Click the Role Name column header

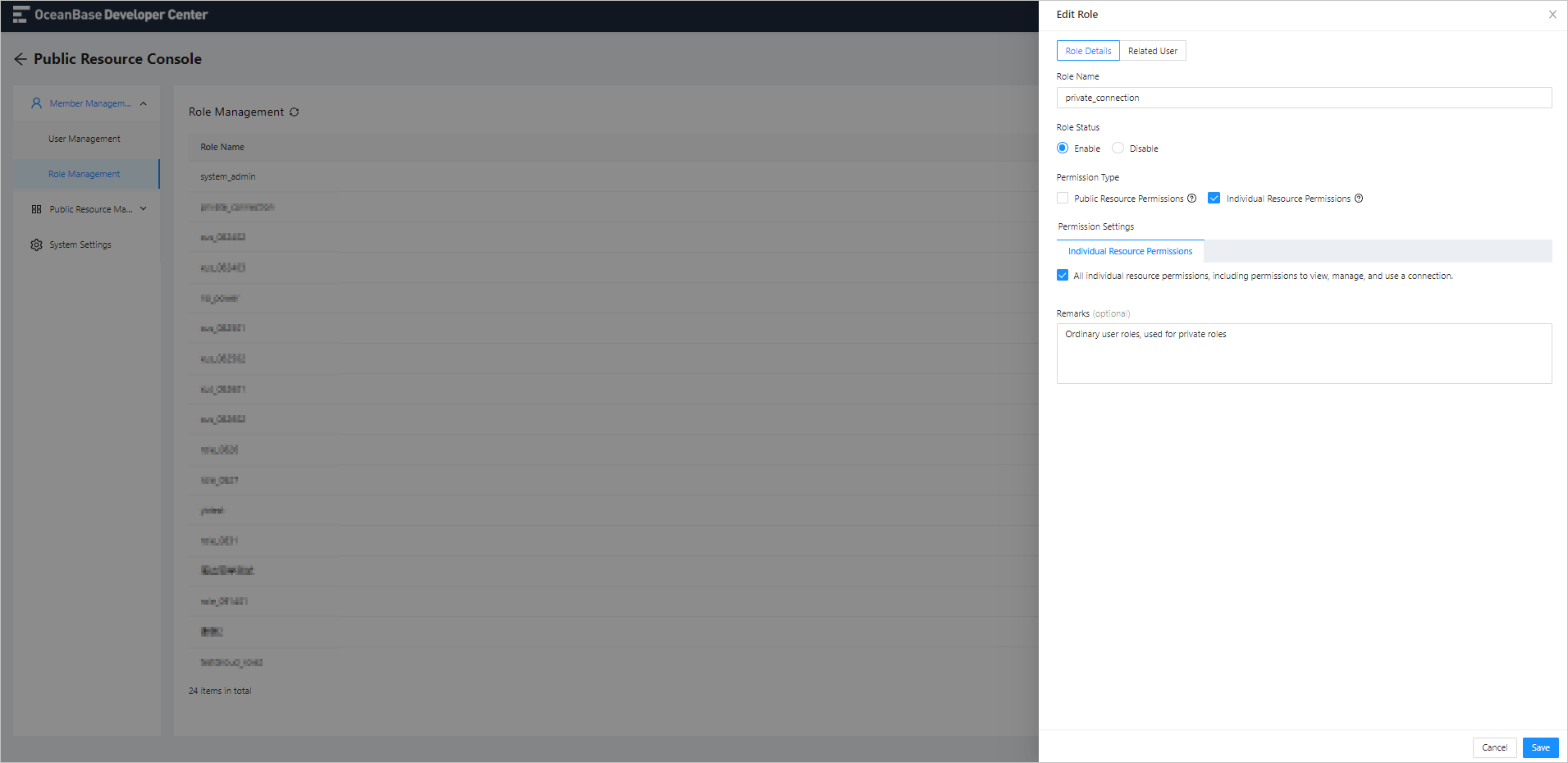pyautogui.click(x=222, y=148)
